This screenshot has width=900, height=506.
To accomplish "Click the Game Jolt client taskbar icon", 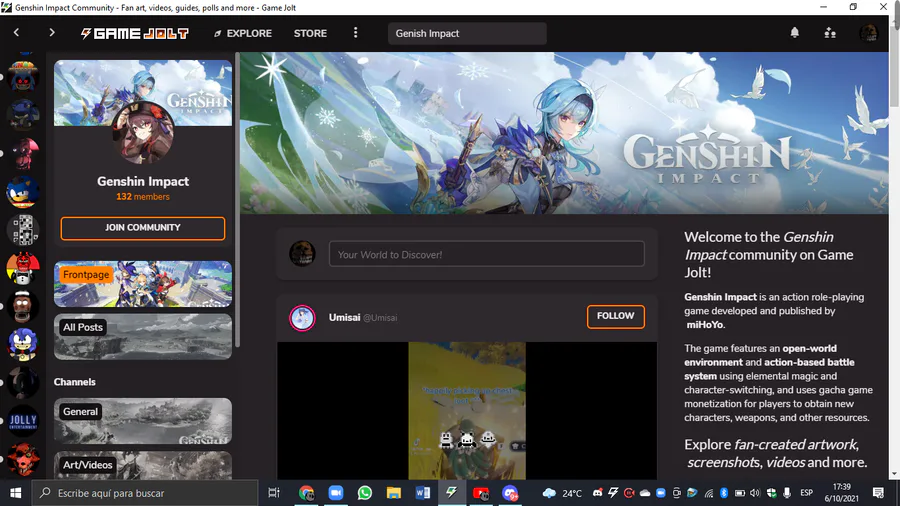I will 452,493.
